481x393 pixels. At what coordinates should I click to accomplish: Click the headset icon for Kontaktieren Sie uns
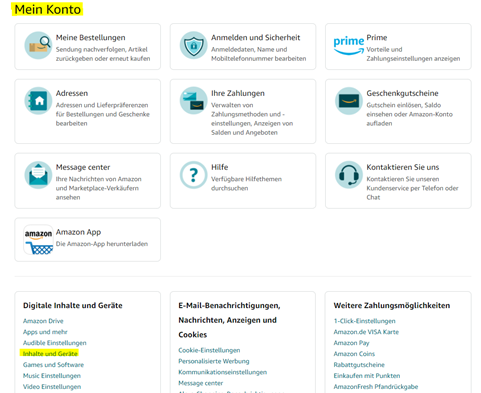[349, 175]
